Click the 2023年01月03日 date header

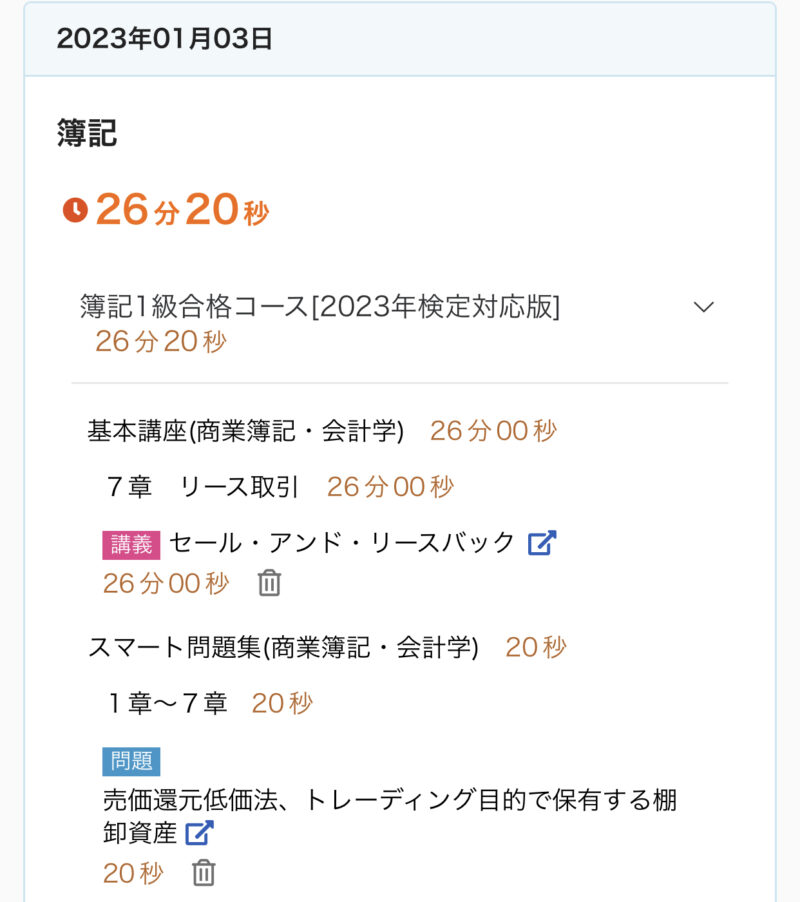(x=165, y=39)
